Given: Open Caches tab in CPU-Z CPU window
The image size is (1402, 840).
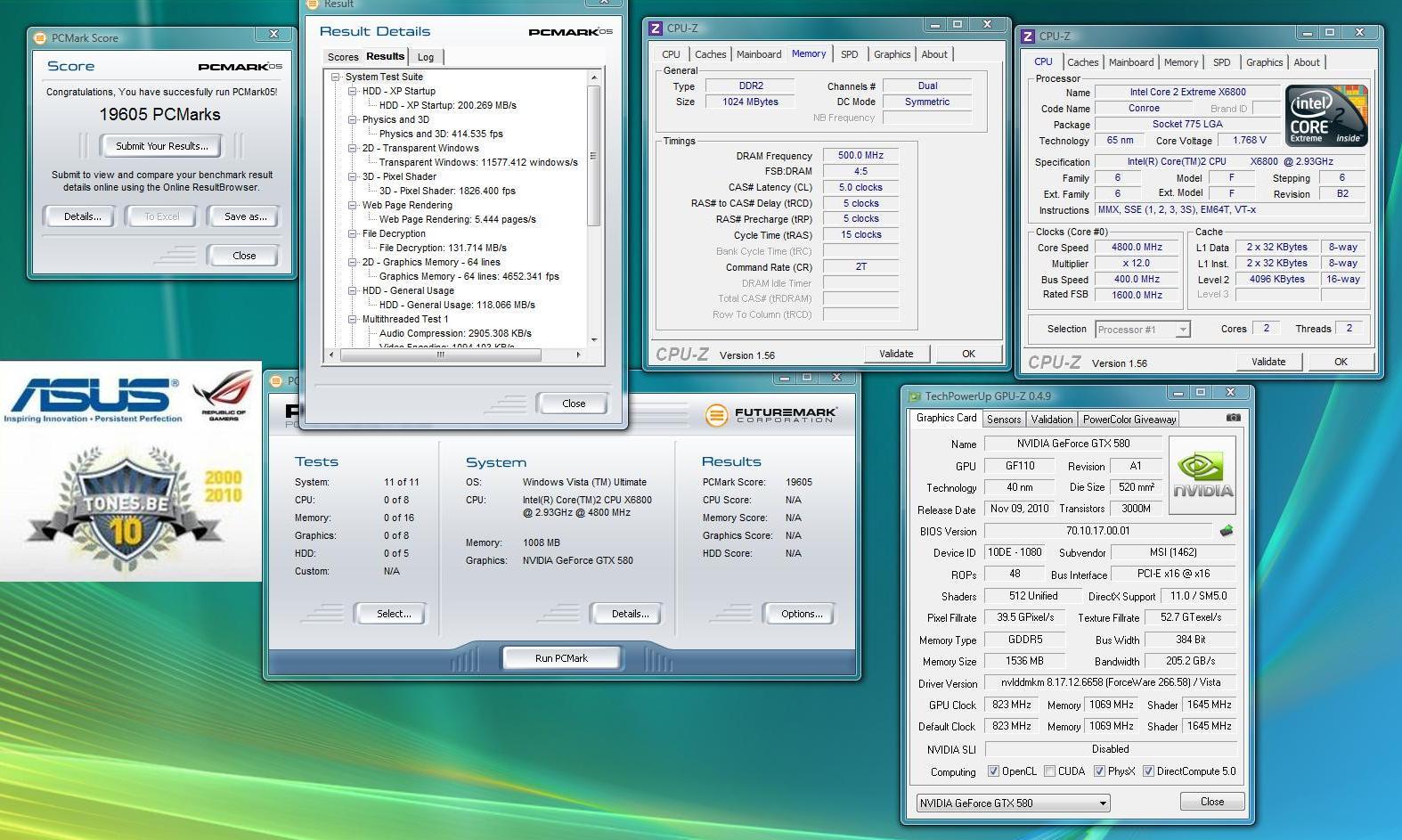Looking at the screenshot, I should pos(1082,62).
